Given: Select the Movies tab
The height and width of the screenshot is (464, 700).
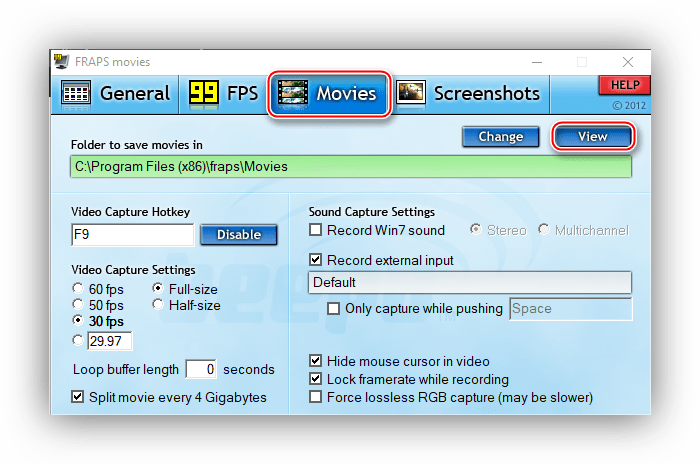Looking at the screenshot, I should pyautogui.click(x=329, y=94).
